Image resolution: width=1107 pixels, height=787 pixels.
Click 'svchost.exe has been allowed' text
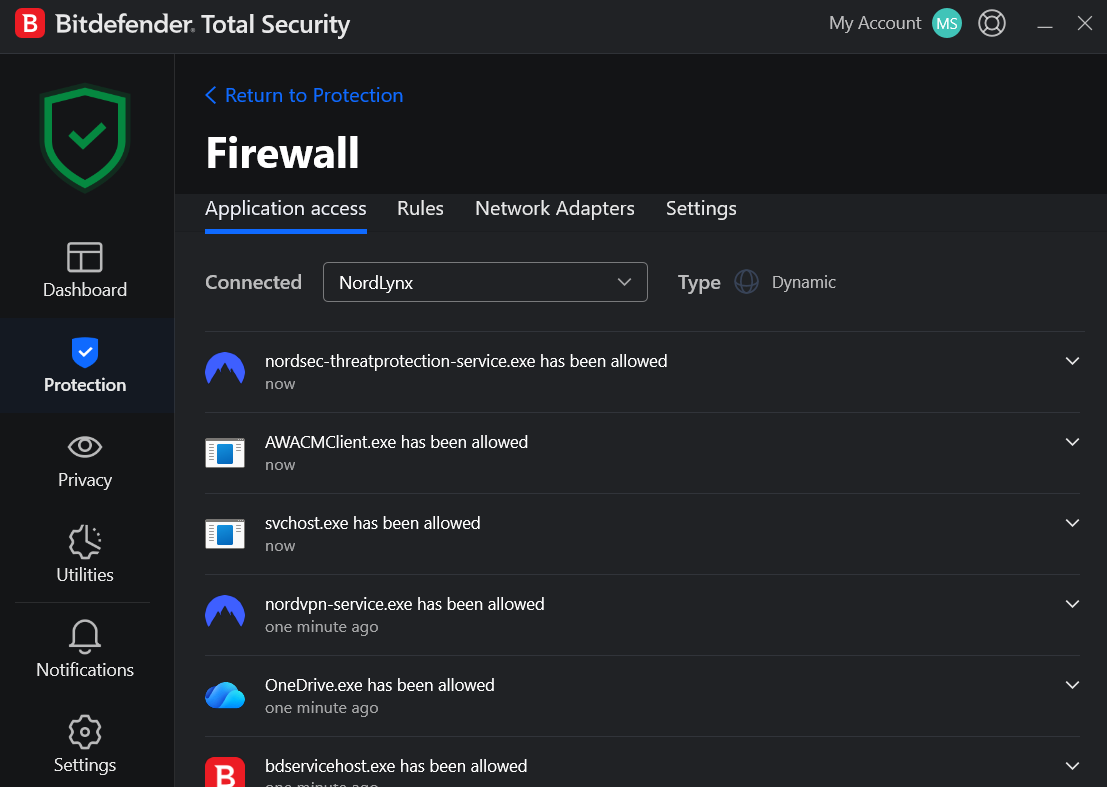pos(372,523)
